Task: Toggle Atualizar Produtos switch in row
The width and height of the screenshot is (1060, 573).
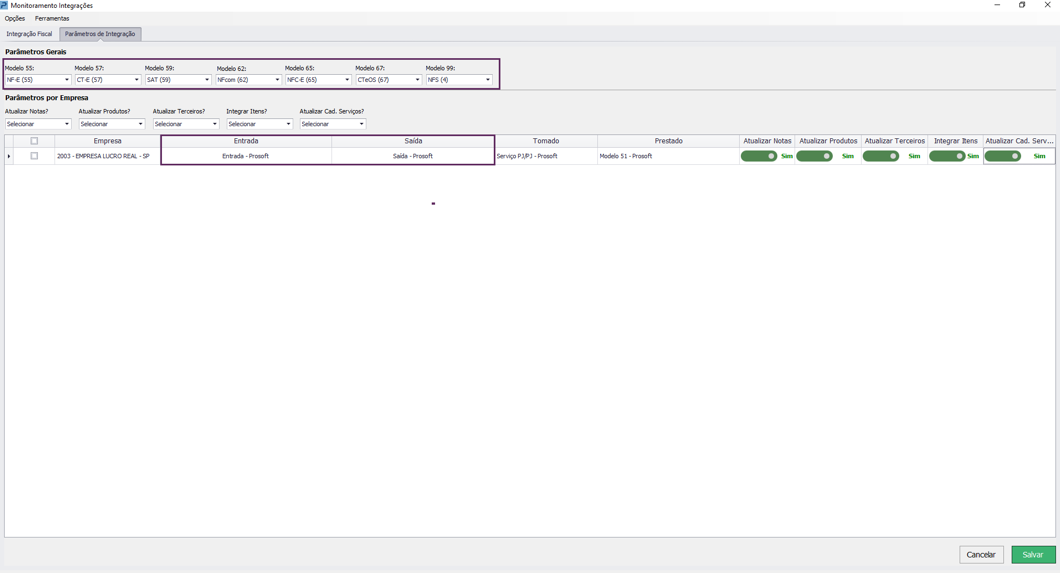Action: pos(815,156)
